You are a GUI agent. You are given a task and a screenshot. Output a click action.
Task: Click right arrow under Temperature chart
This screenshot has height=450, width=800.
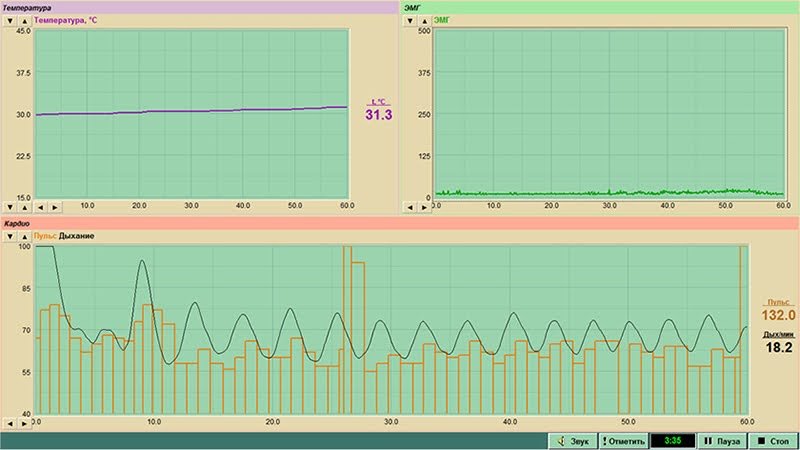click(55, 207)
